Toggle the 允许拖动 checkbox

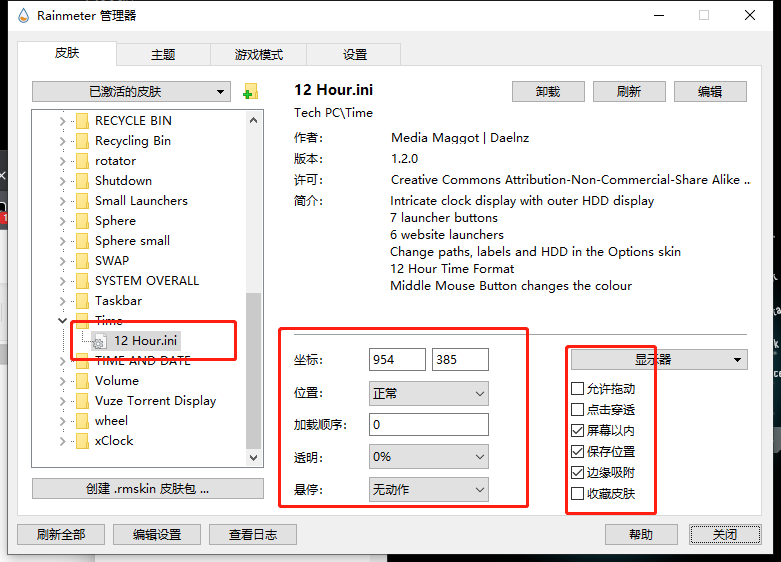coord(577,389)
